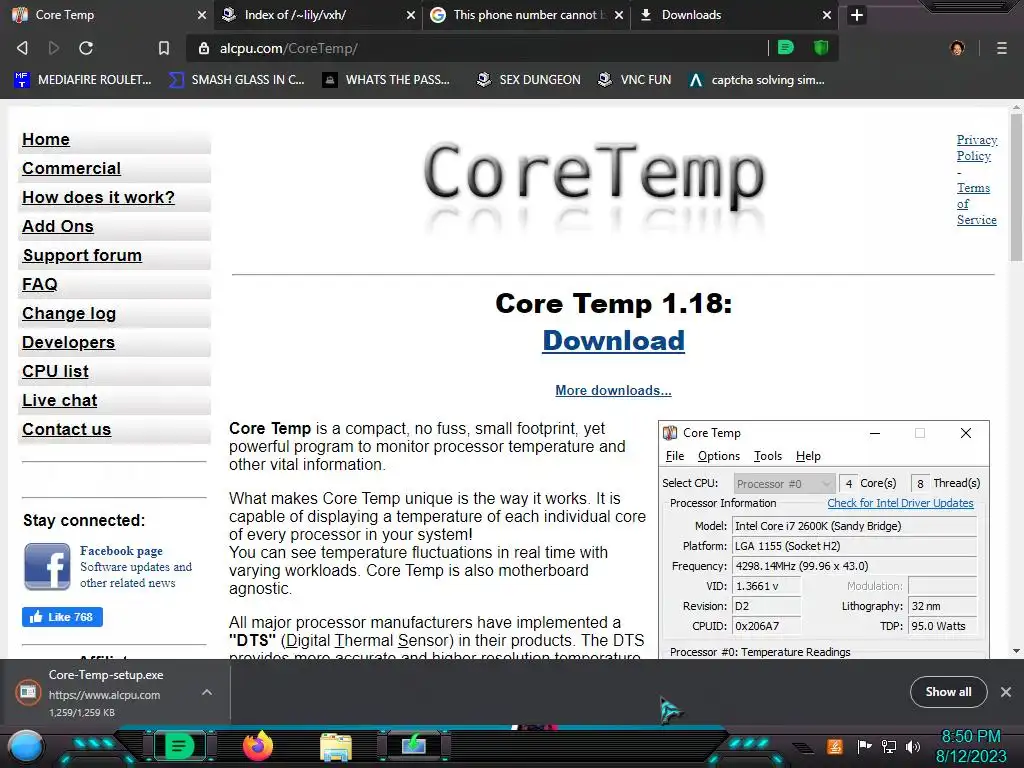This screenshot has width=1024, height=768.
Task: Open the Live chat link
Action: pos(59,400)
